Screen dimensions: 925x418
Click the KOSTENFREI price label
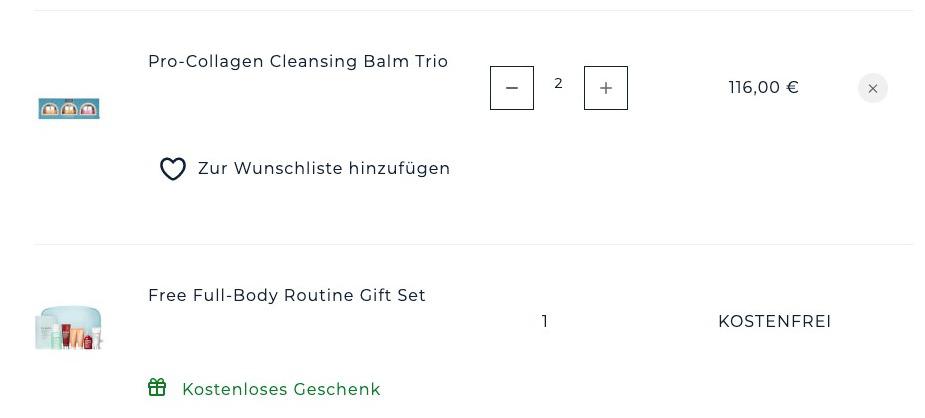(775, 321)
